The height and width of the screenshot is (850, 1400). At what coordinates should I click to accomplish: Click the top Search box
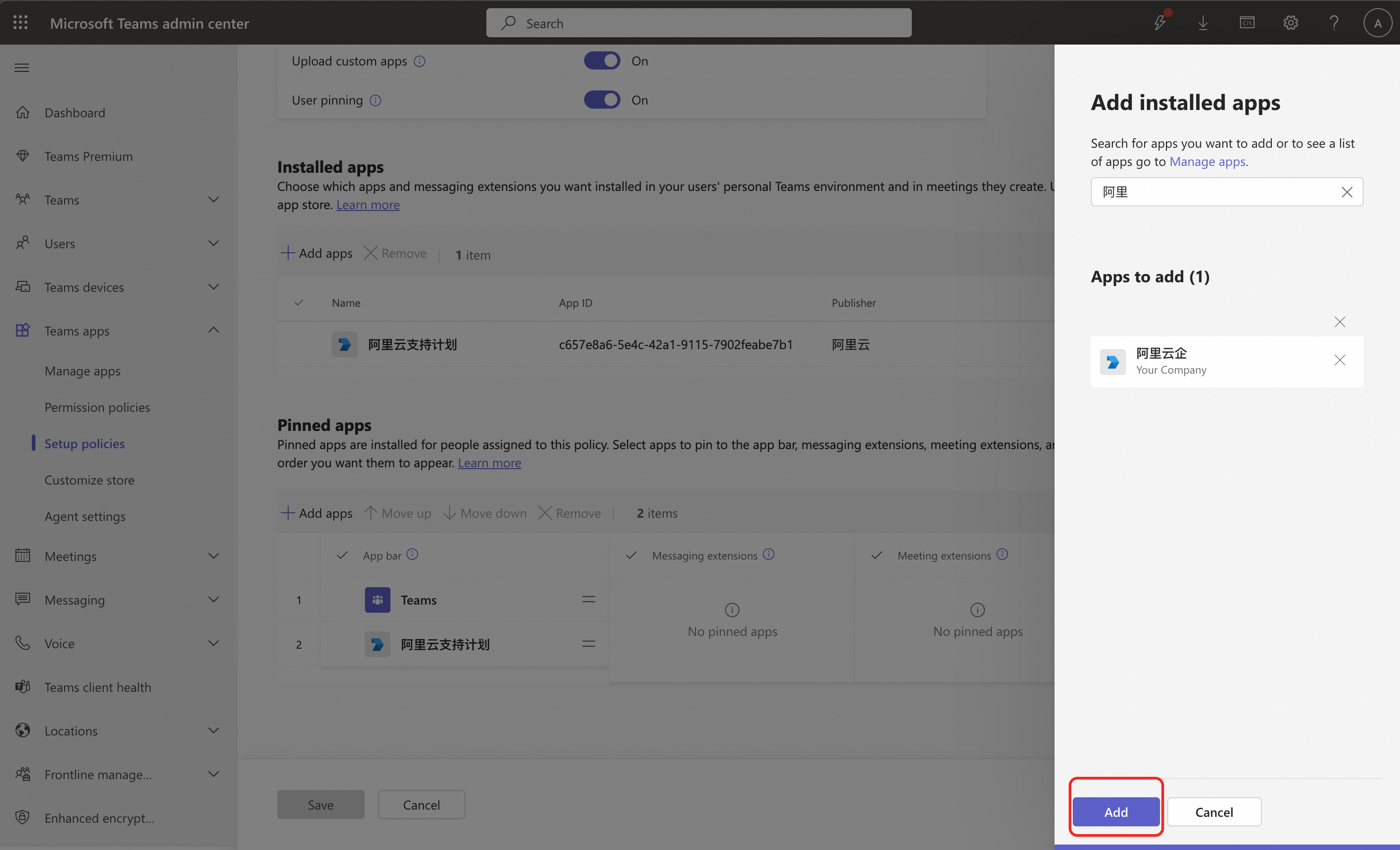point(698,23)
